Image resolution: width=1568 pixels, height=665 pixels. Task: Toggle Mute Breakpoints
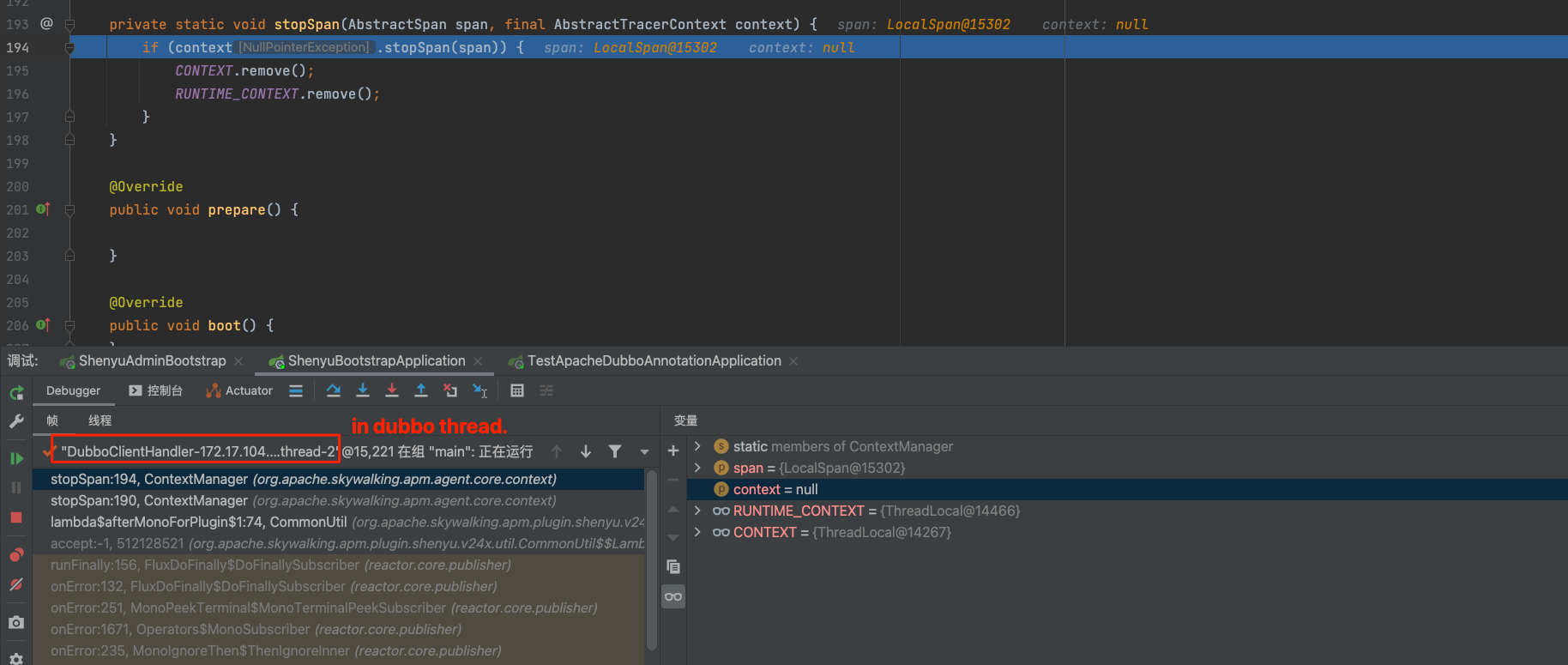pyautogui.click(x=16, y=584)
